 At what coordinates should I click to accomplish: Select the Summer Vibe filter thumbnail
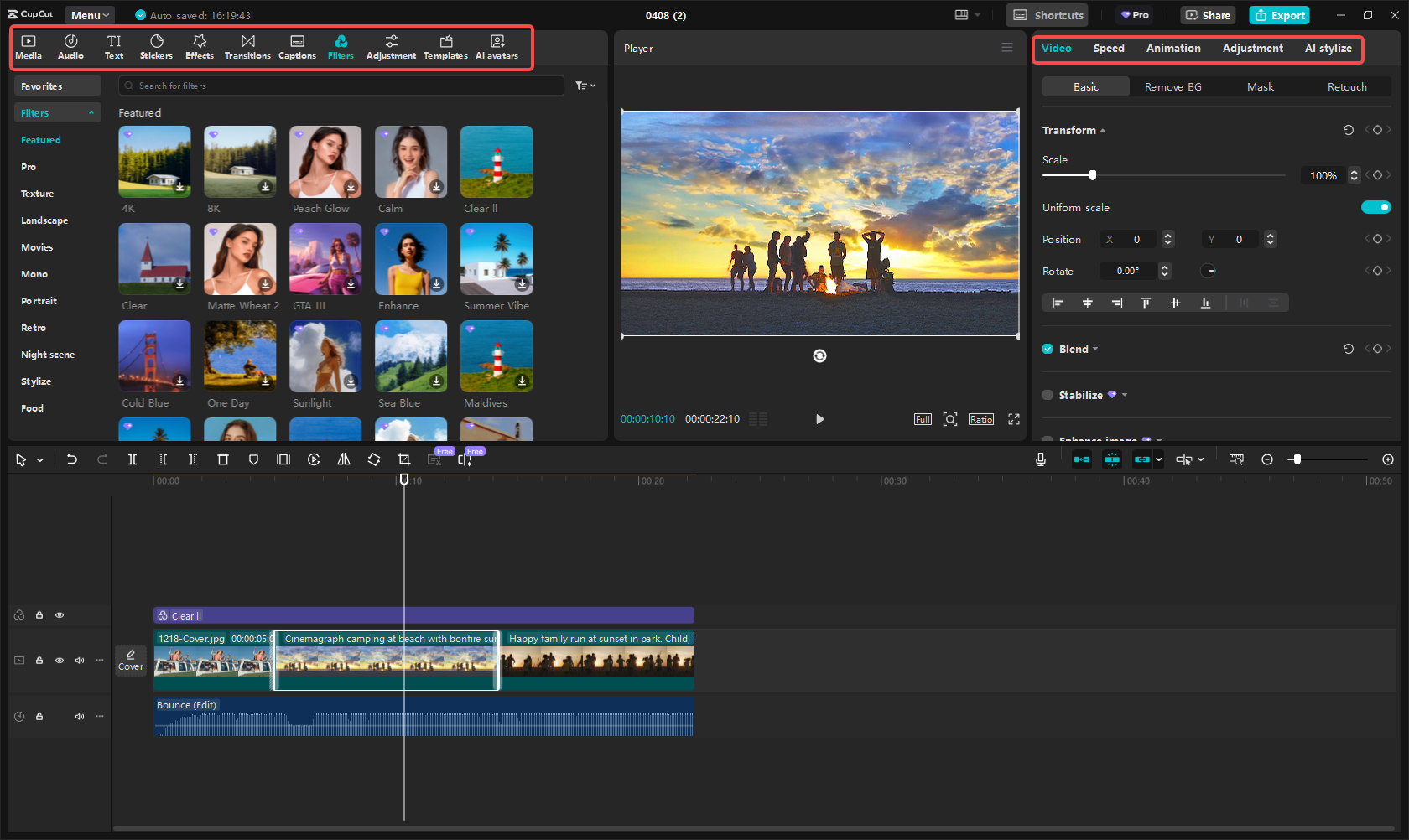(496, 259)
